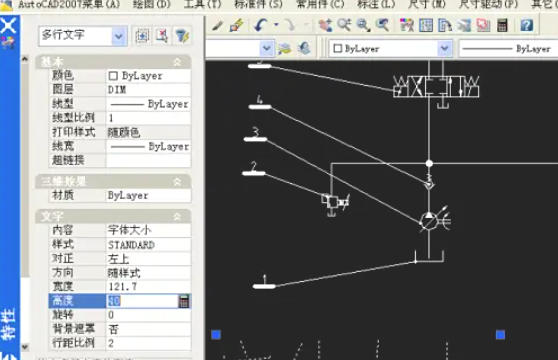Click the 样式 value STANDARD

pyautogui.click(x=148, y=244)
